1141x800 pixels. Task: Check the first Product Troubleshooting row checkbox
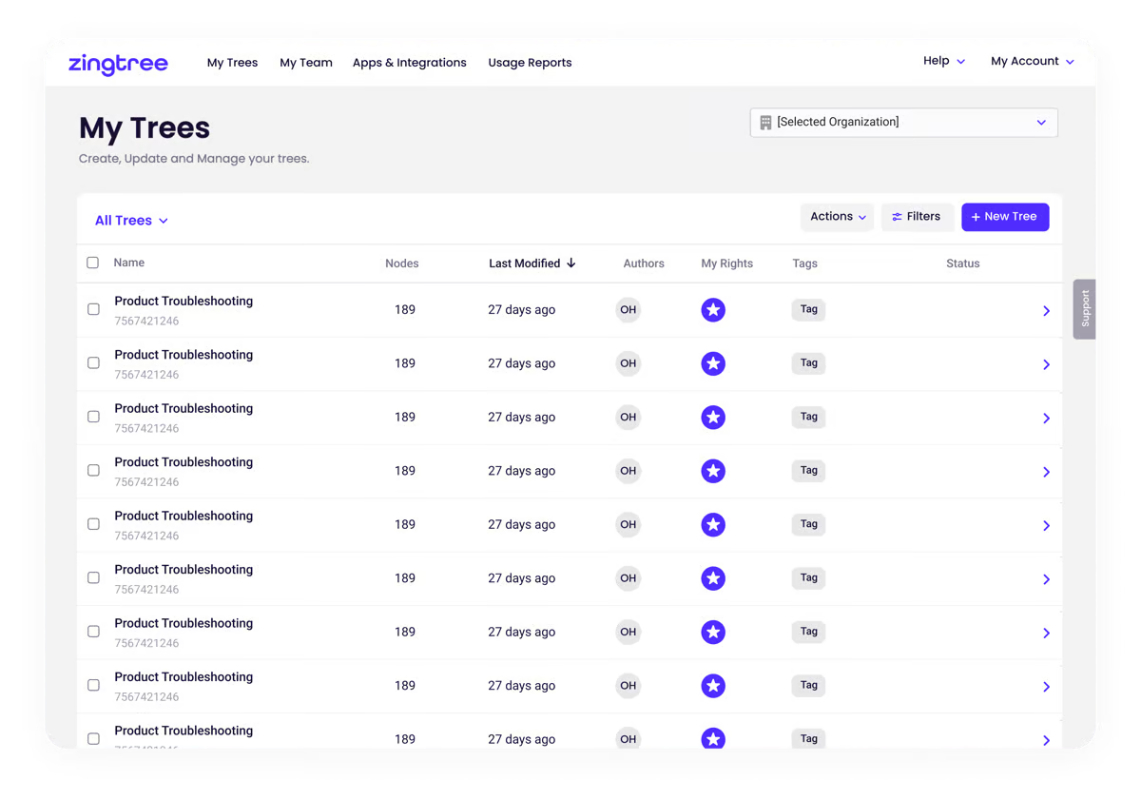[93, 309]
